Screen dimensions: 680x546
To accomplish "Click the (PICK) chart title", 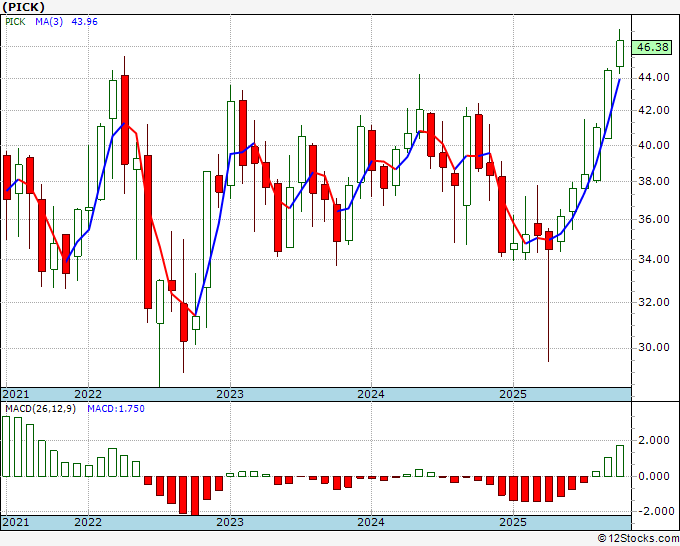I will pos(23,7).
